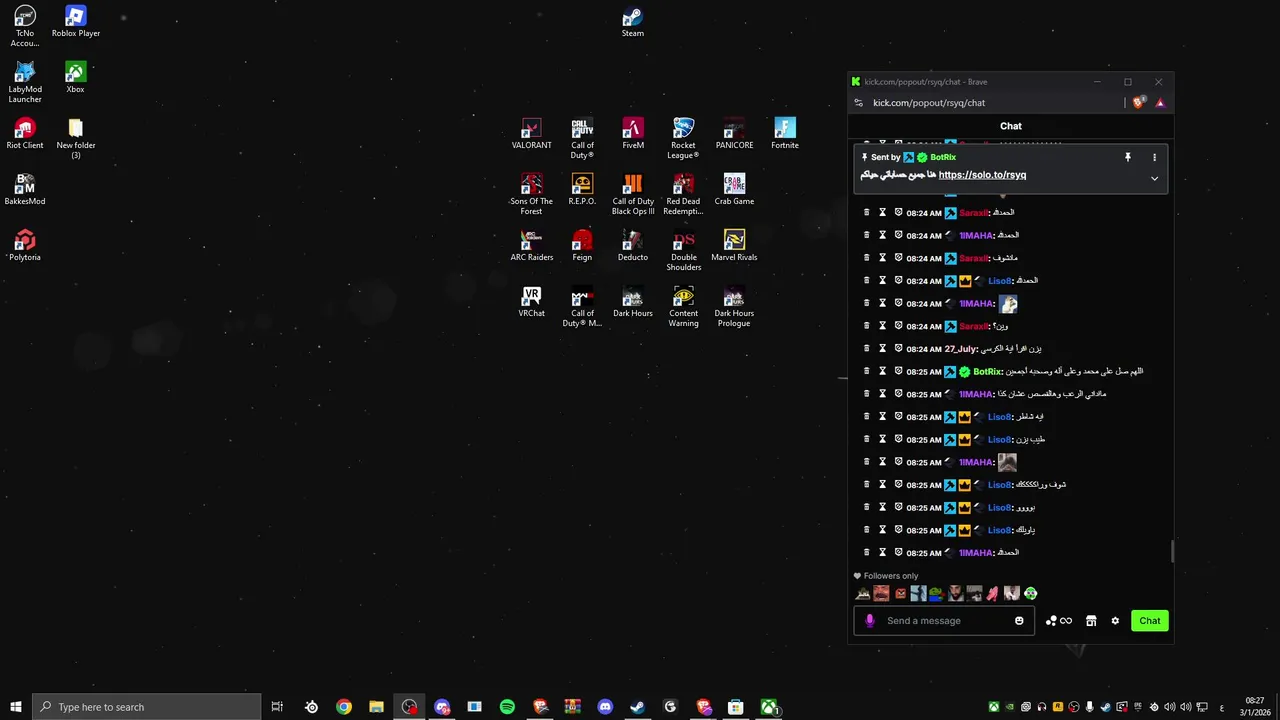Click the chat window vertical scrollbar
The height and width of the screenshot is (720, 1280).
(x=1172, y=551)
